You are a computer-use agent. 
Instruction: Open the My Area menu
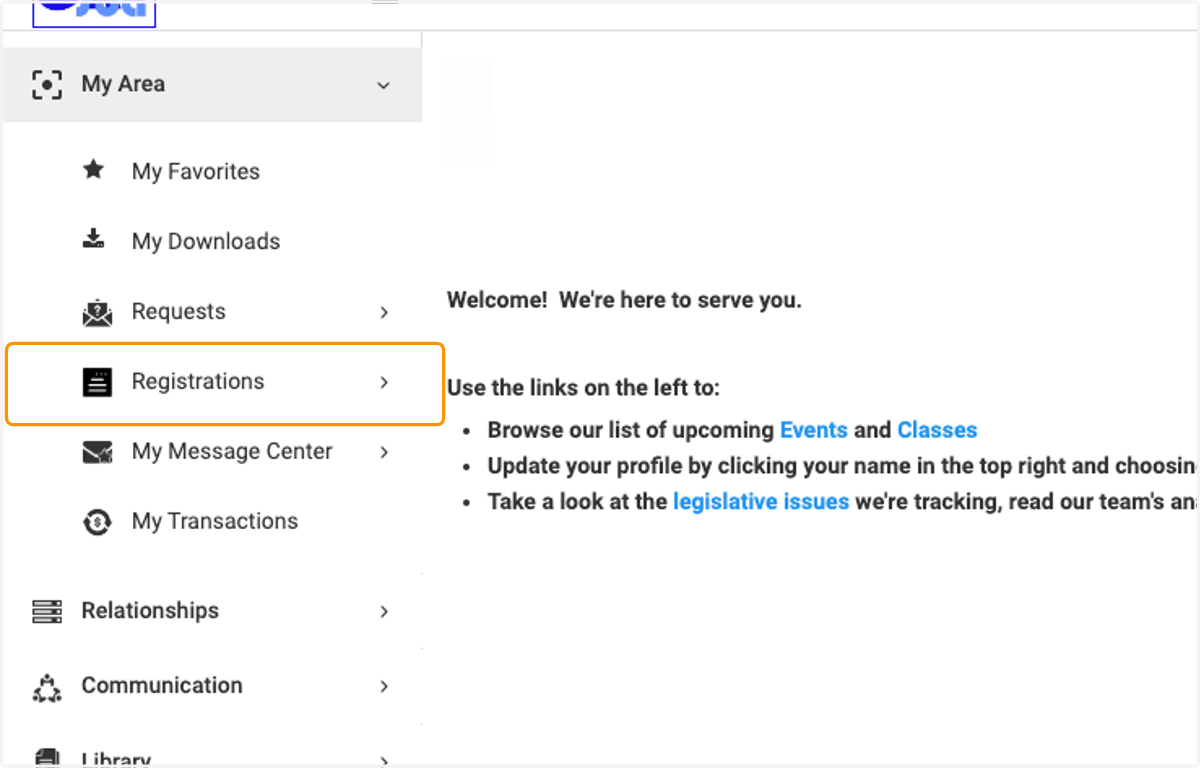coord(212,85)
